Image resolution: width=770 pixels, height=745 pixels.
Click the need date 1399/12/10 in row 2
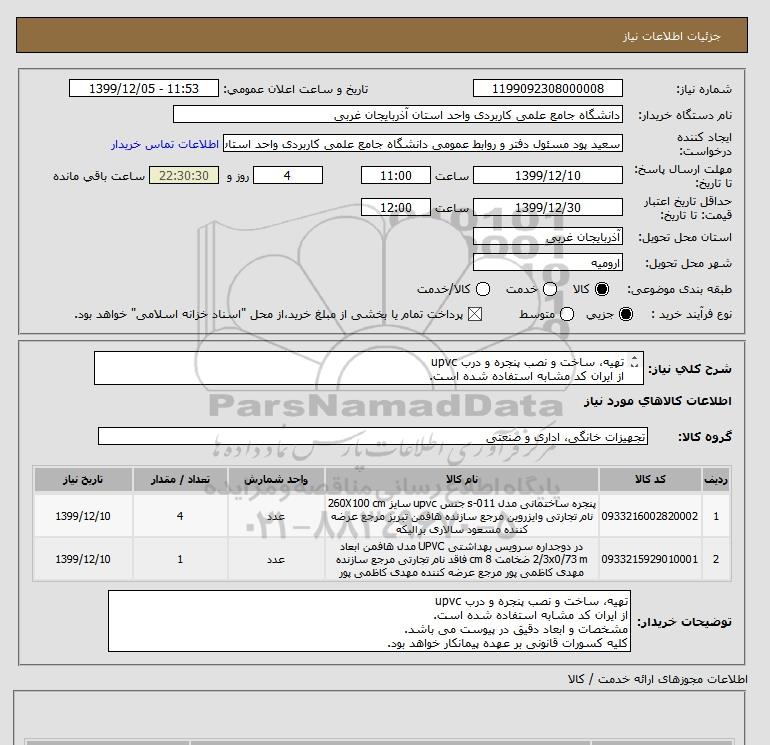point(83,559)
